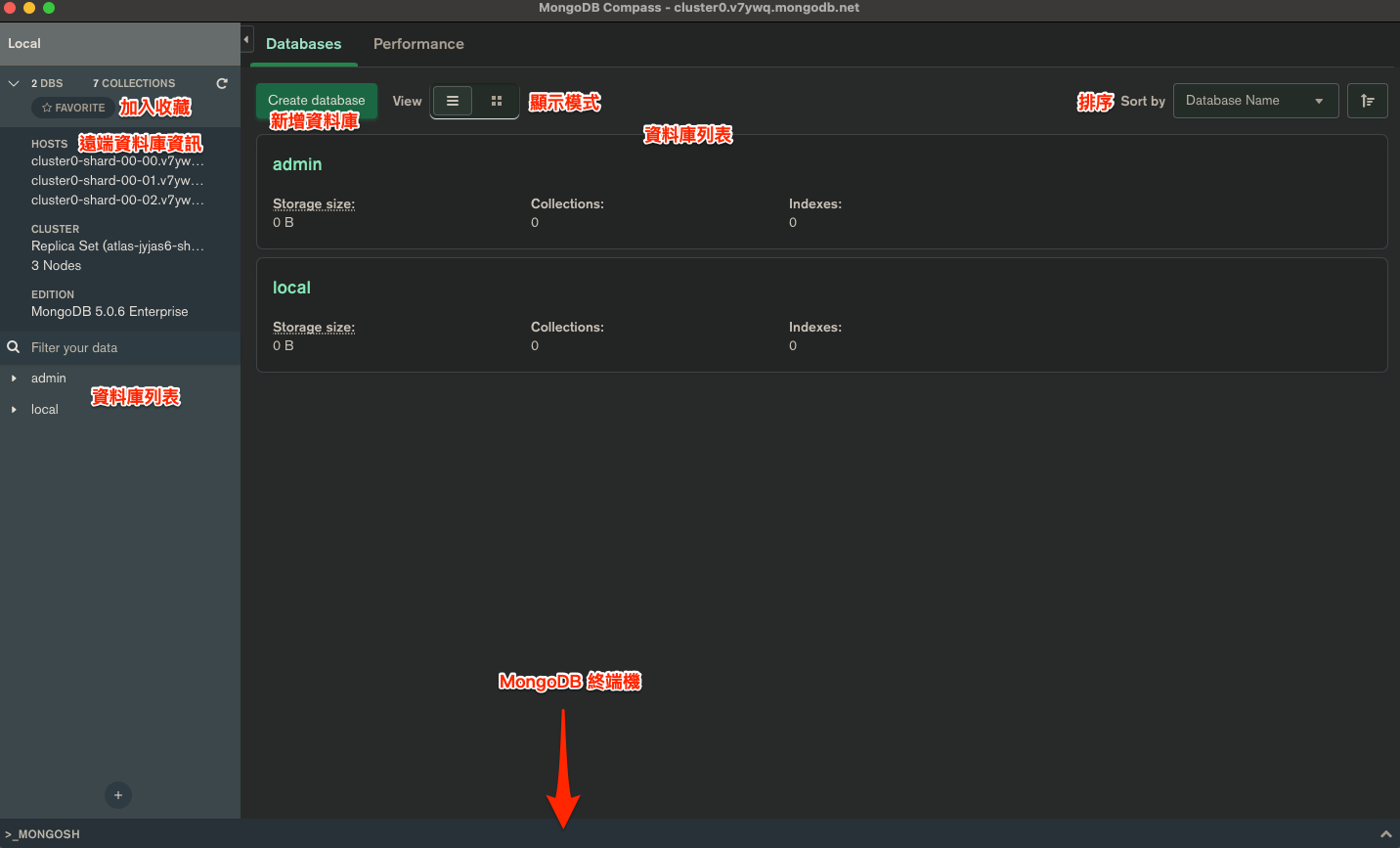Open the local database card title
Viewport: 1400px width, 848px height.
(291, 288)
